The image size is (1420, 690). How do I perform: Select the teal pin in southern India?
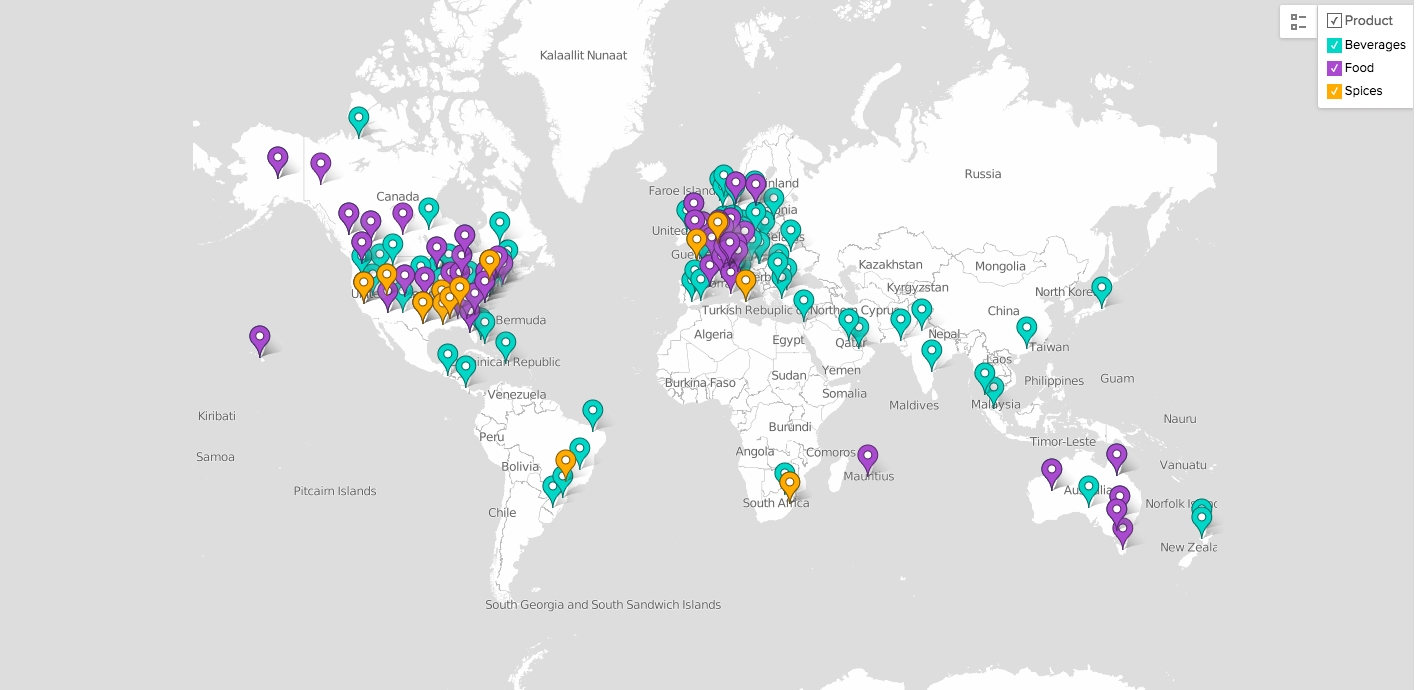click(x=932, y=354)
